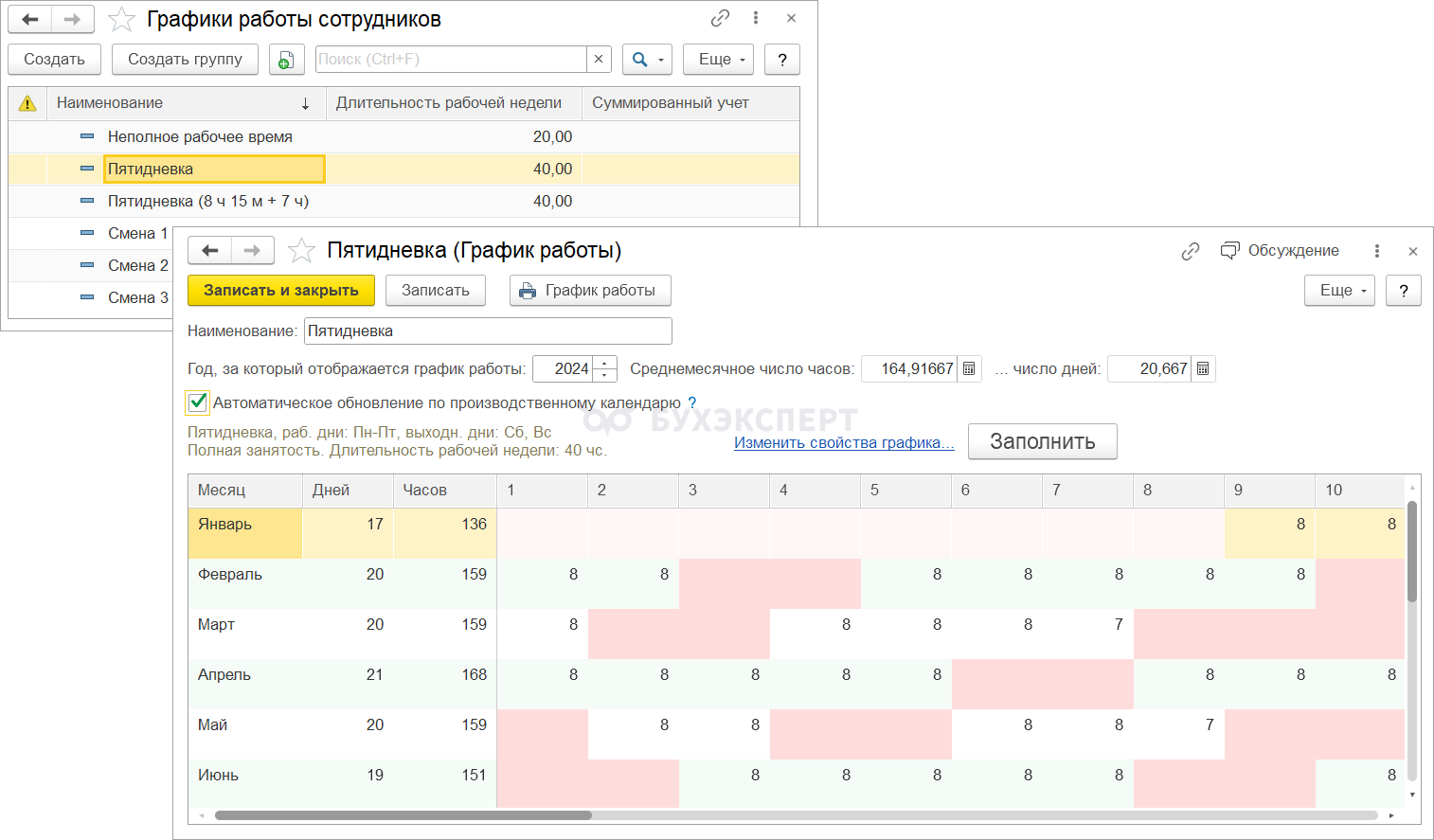1434x840 pixels.
Task: Click the star favorite icon near Пятидневка title
Action: [x=301, y=251]
